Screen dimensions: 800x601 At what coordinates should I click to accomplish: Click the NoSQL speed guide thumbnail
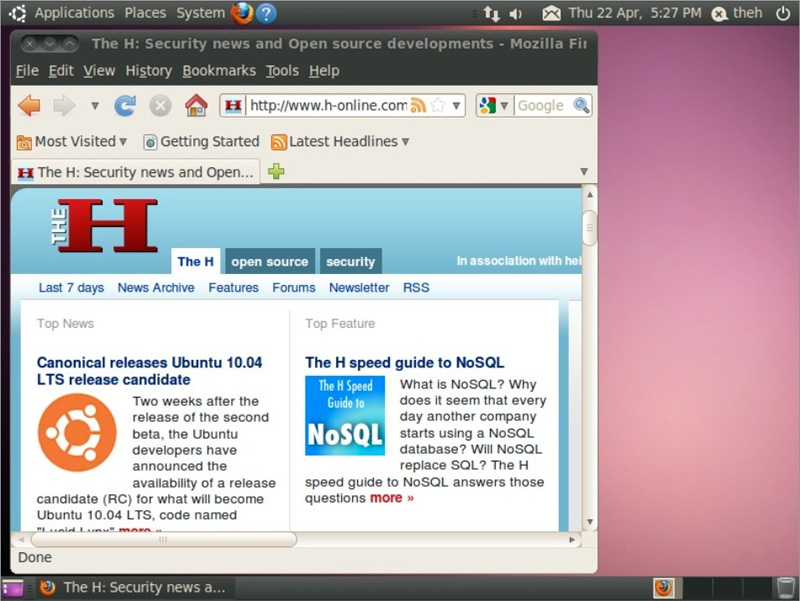coord(345,415)
